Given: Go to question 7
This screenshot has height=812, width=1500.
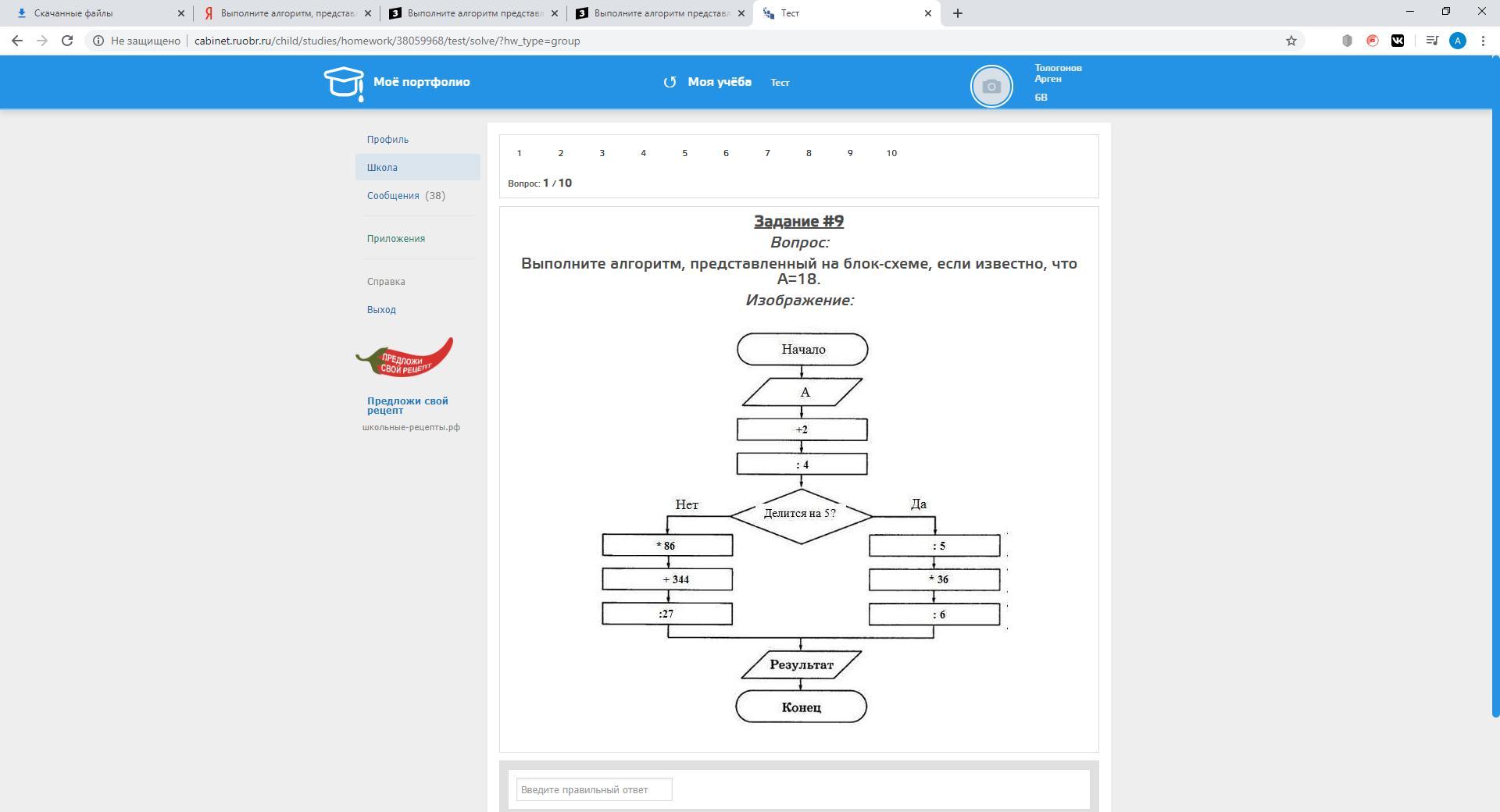Looking at the screenshot, I should 768,153.
